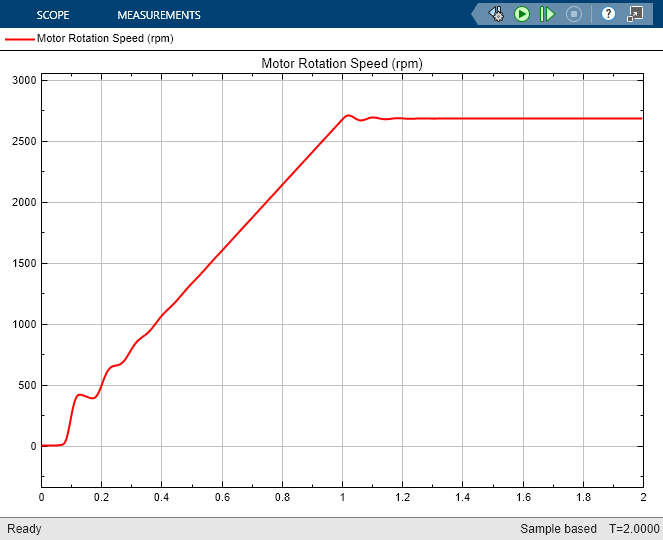Click the dock scope window icon
Viewport: 663px width, 540px height.
point(635,14)
